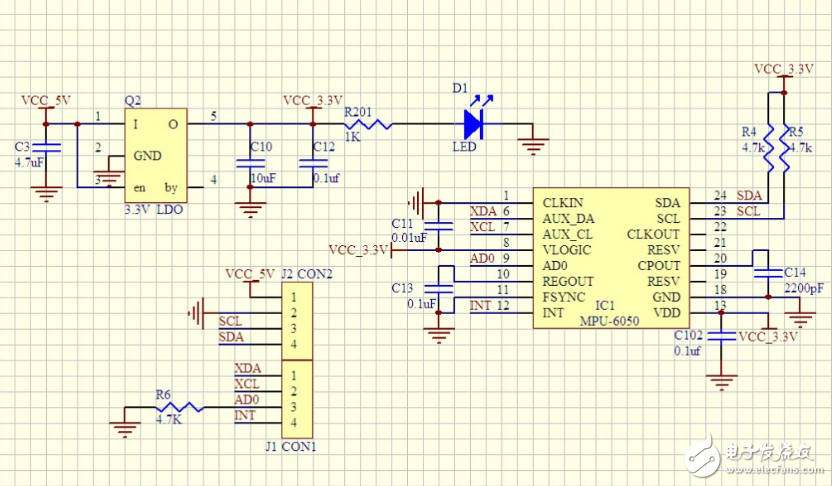Click the INT net label at pin 12

click(479, 305)
